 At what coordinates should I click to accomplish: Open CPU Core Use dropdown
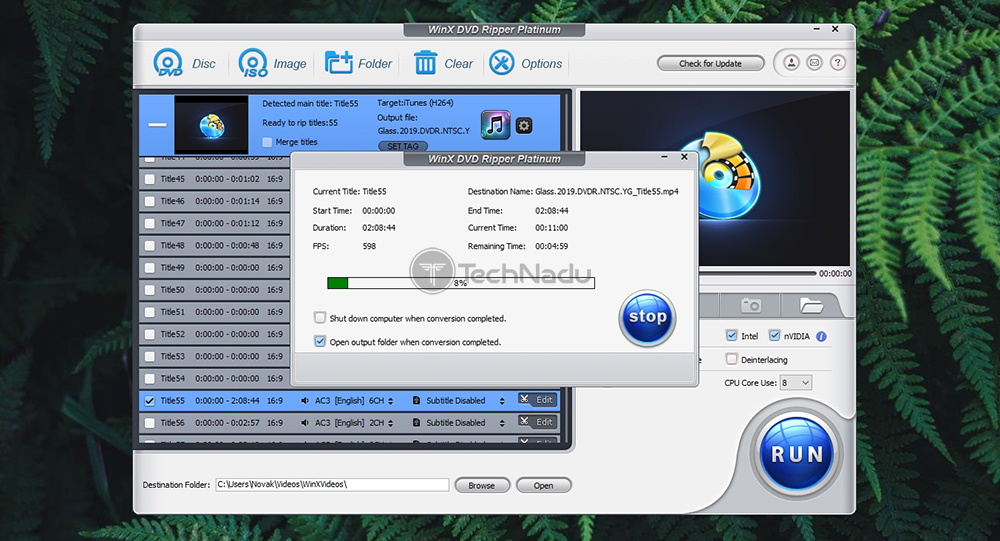click(x=795, y=383)
